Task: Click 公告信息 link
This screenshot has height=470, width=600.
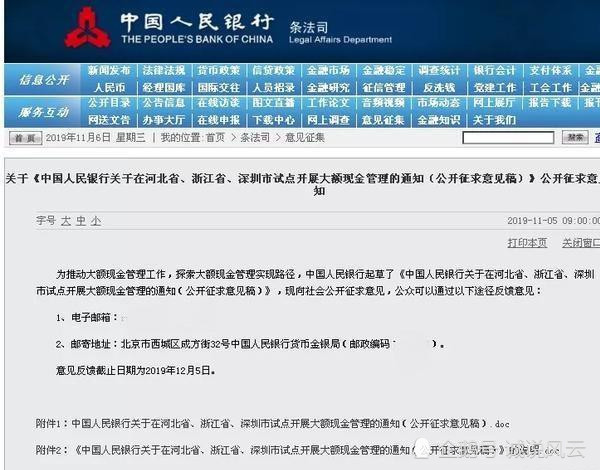Action: click(x=164, y=103)
